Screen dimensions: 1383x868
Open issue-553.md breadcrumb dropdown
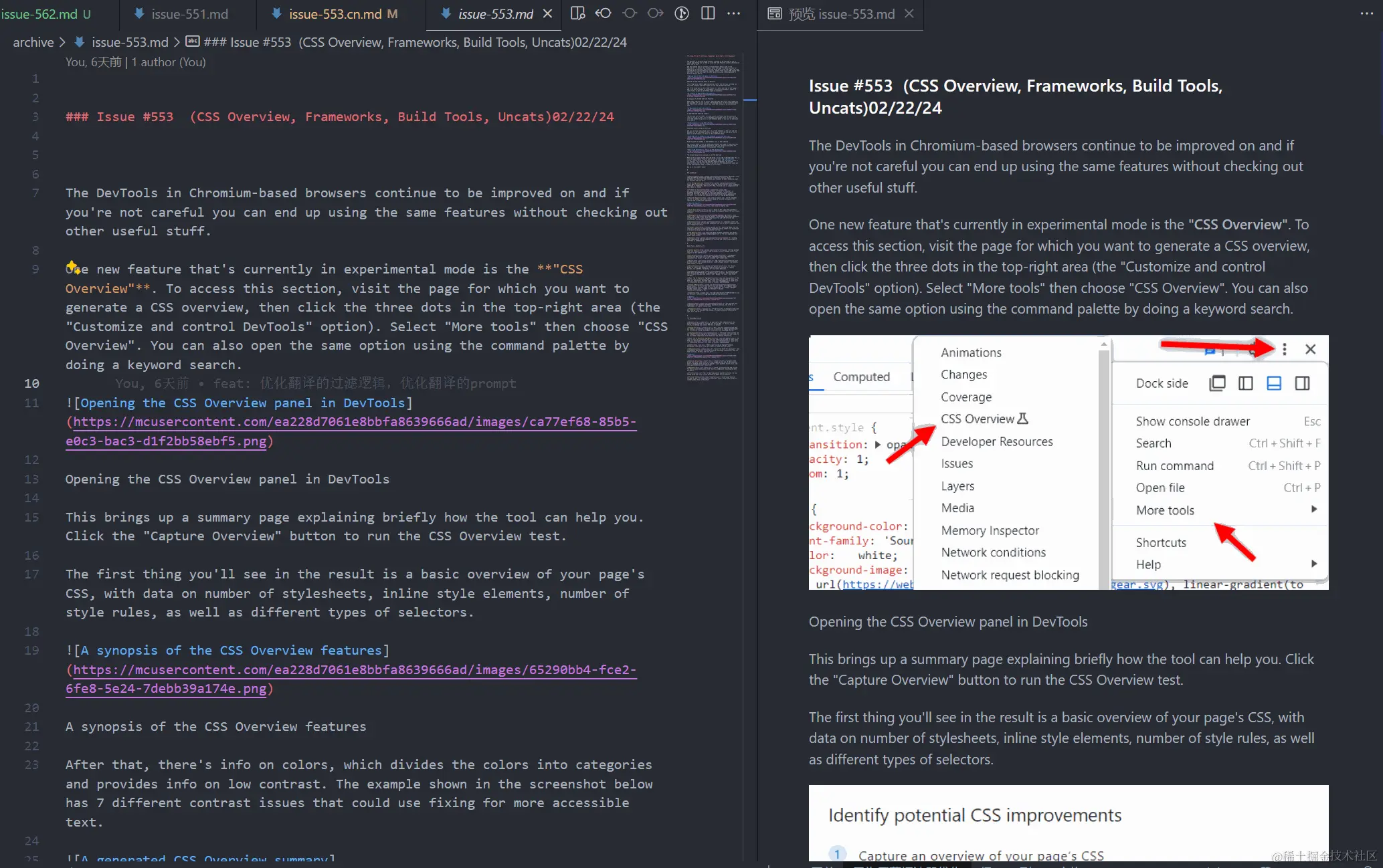click(129, 42)
